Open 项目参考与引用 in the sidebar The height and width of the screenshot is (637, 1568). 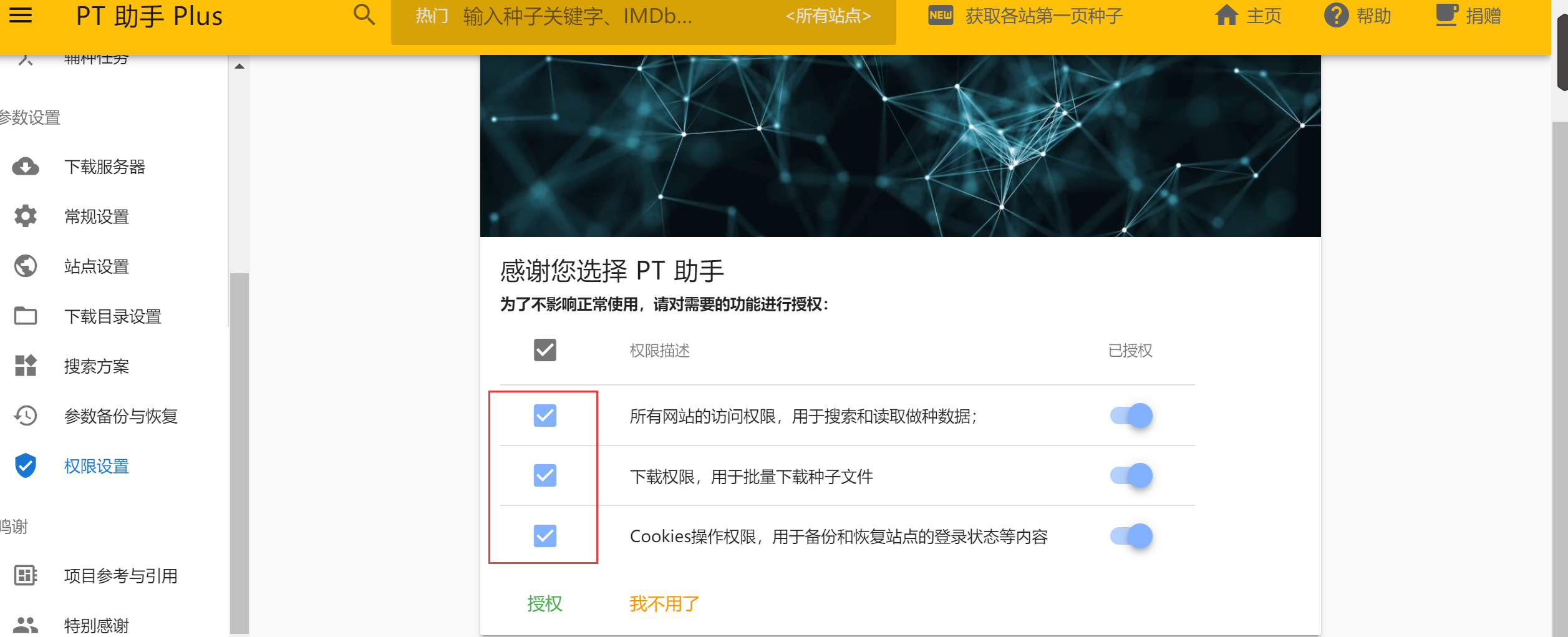(121, 576)
